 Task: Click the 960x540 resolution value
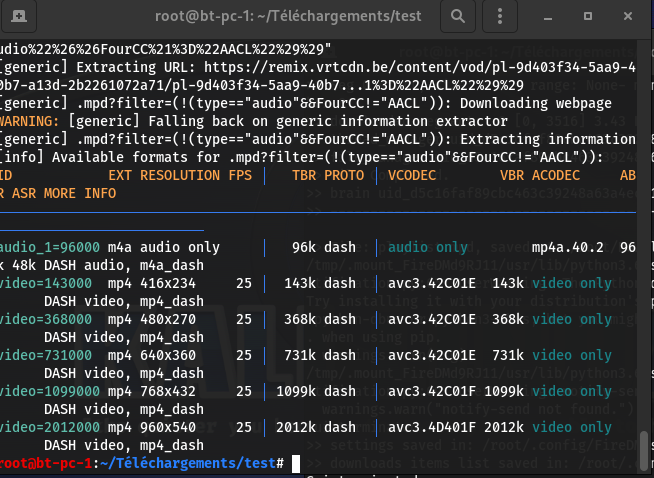[168, 427]
